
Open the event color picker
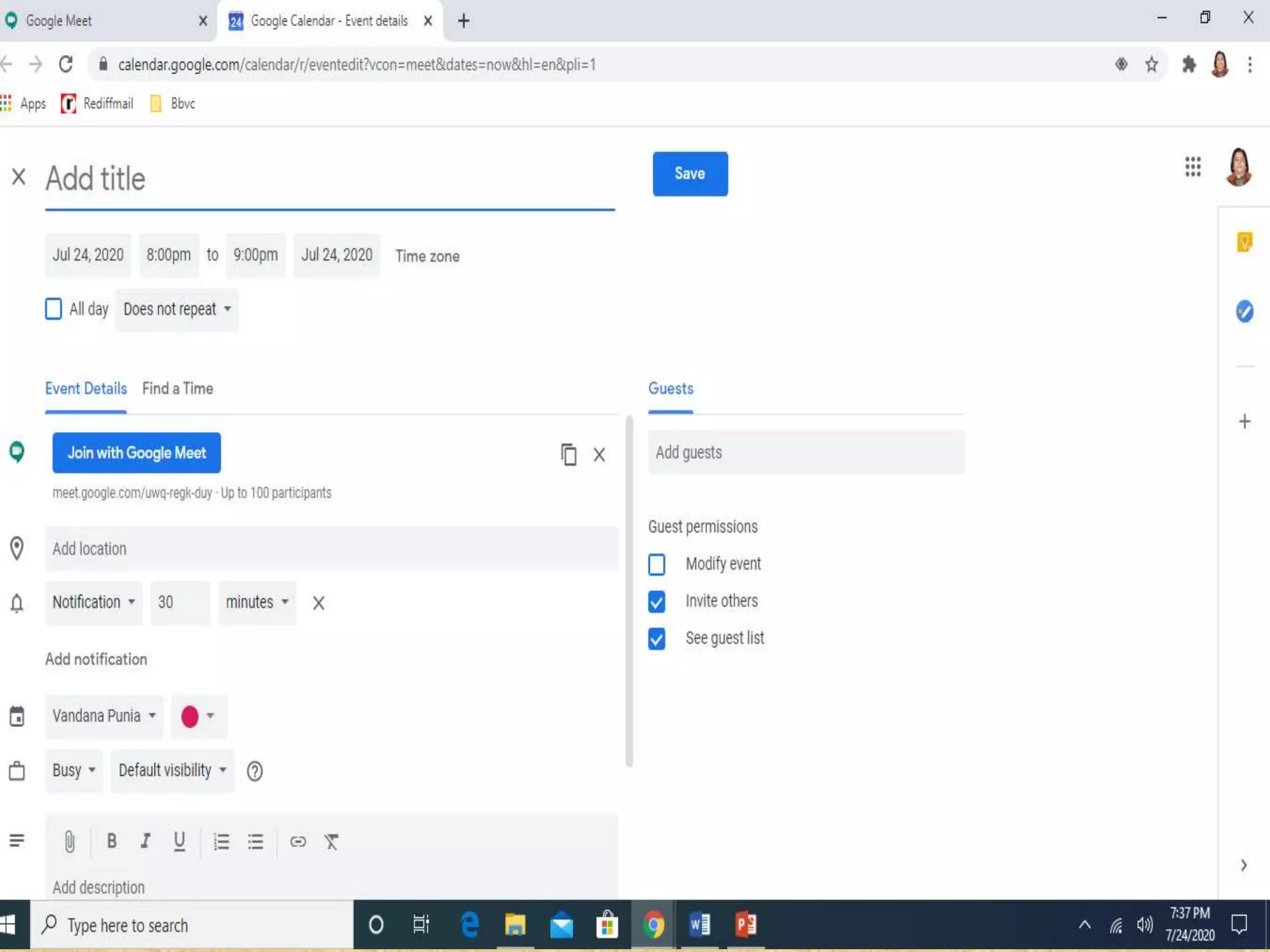click(198, 716)
